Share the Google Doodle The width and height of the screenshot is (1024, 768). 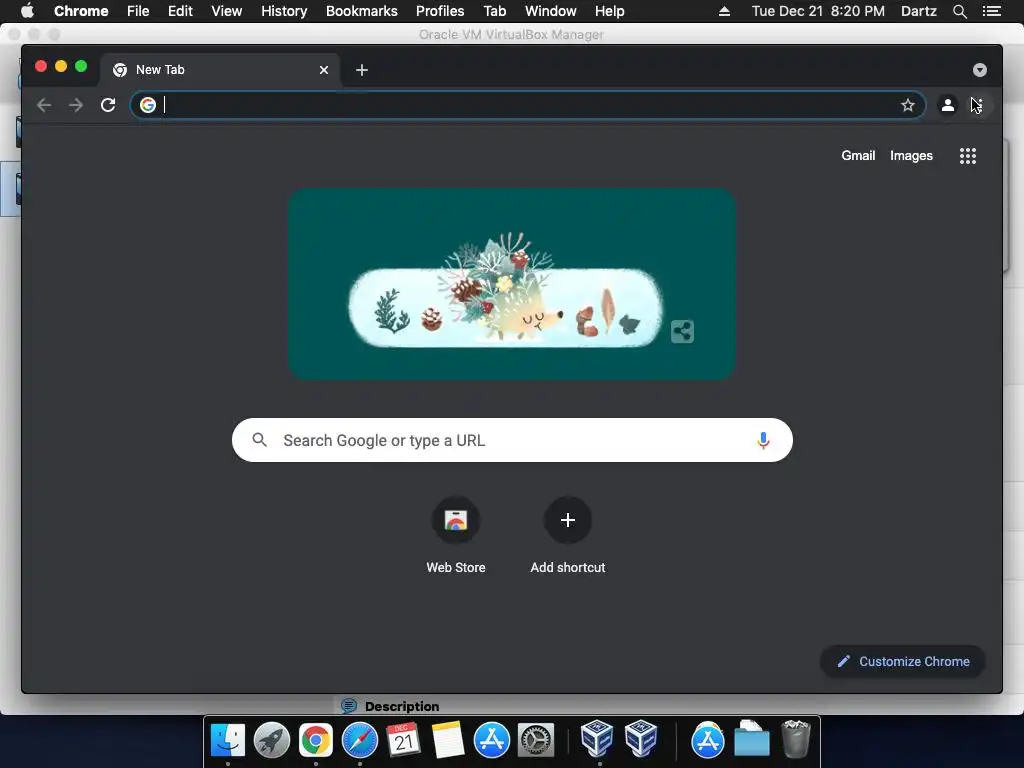pyautogui.click(x=682, y=331)
